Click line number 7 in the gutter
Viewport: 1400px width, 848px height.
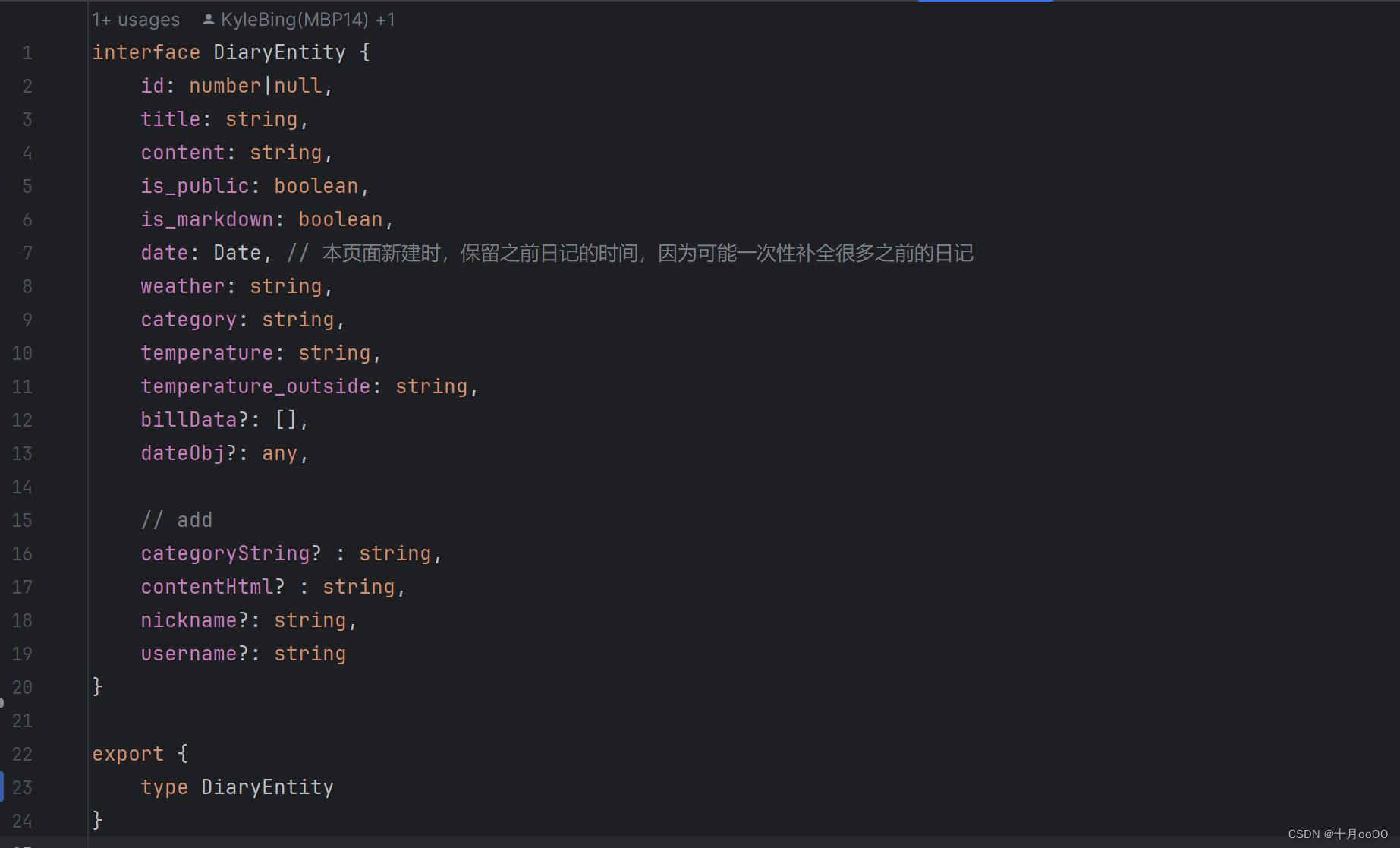(27, 253)
